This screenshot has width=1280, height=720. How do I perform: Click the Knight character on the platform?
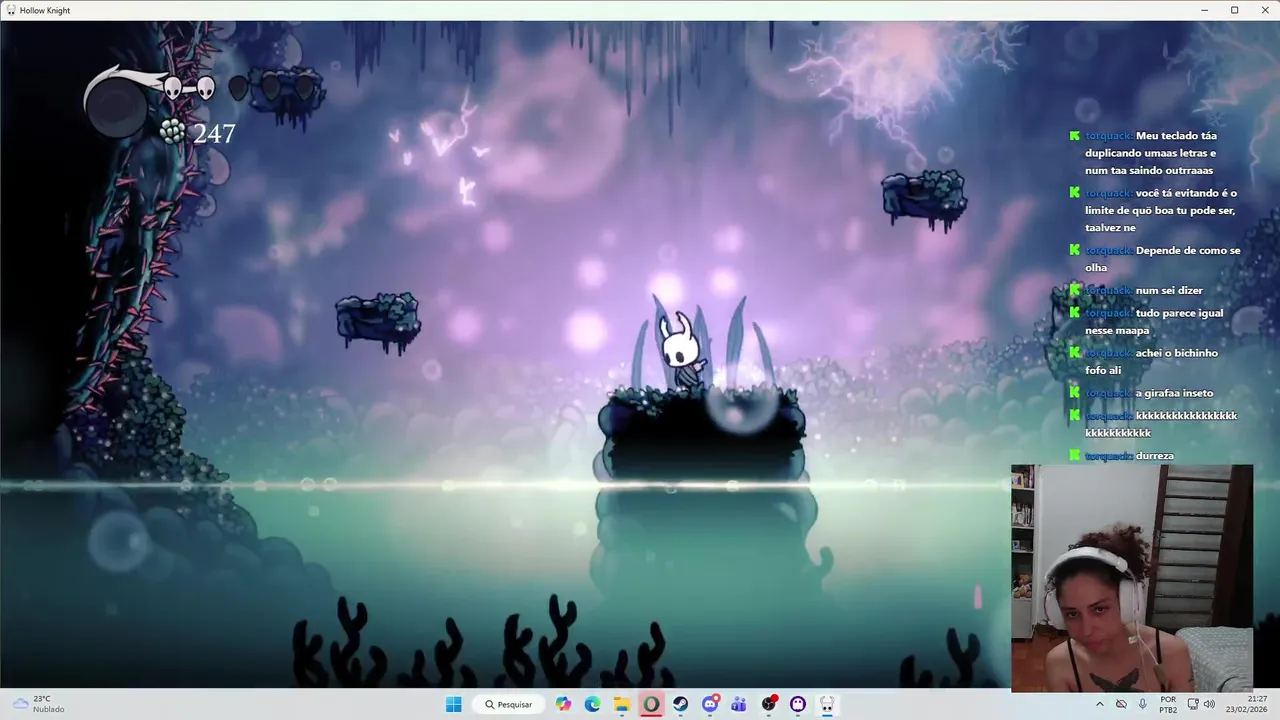coord(684,350)
